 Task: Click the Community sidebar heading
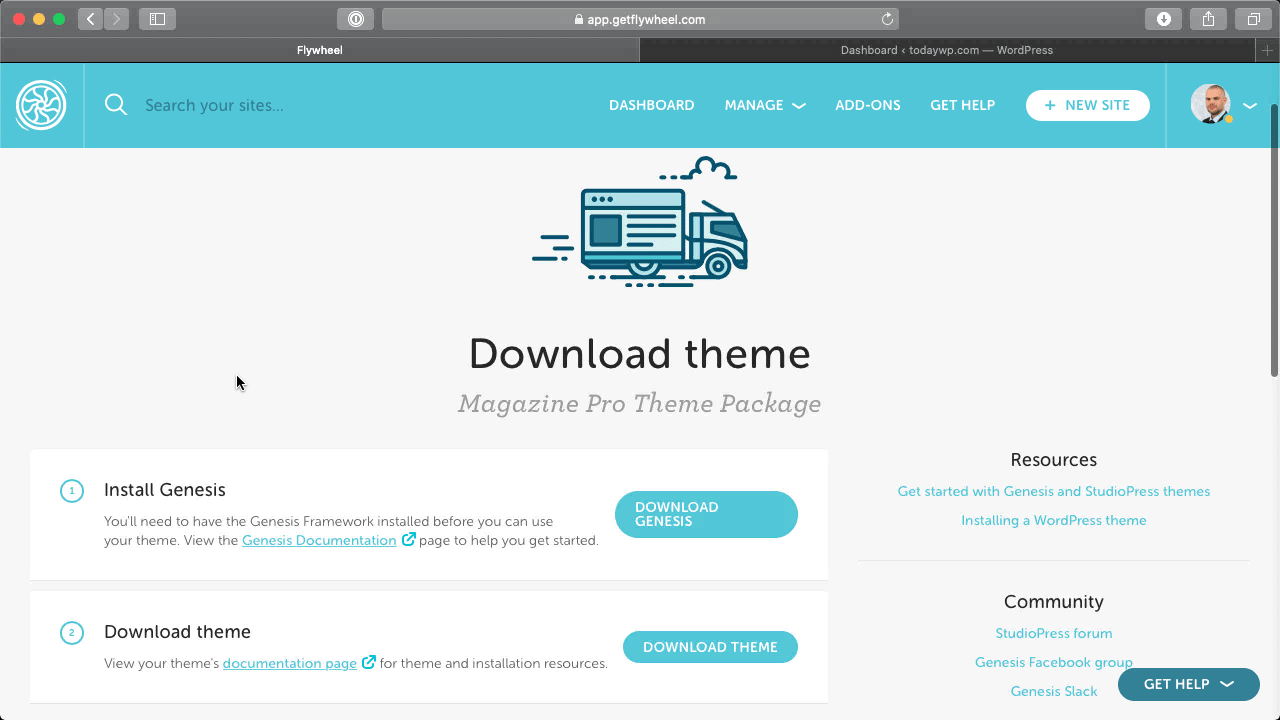(x=1054, y=602)
